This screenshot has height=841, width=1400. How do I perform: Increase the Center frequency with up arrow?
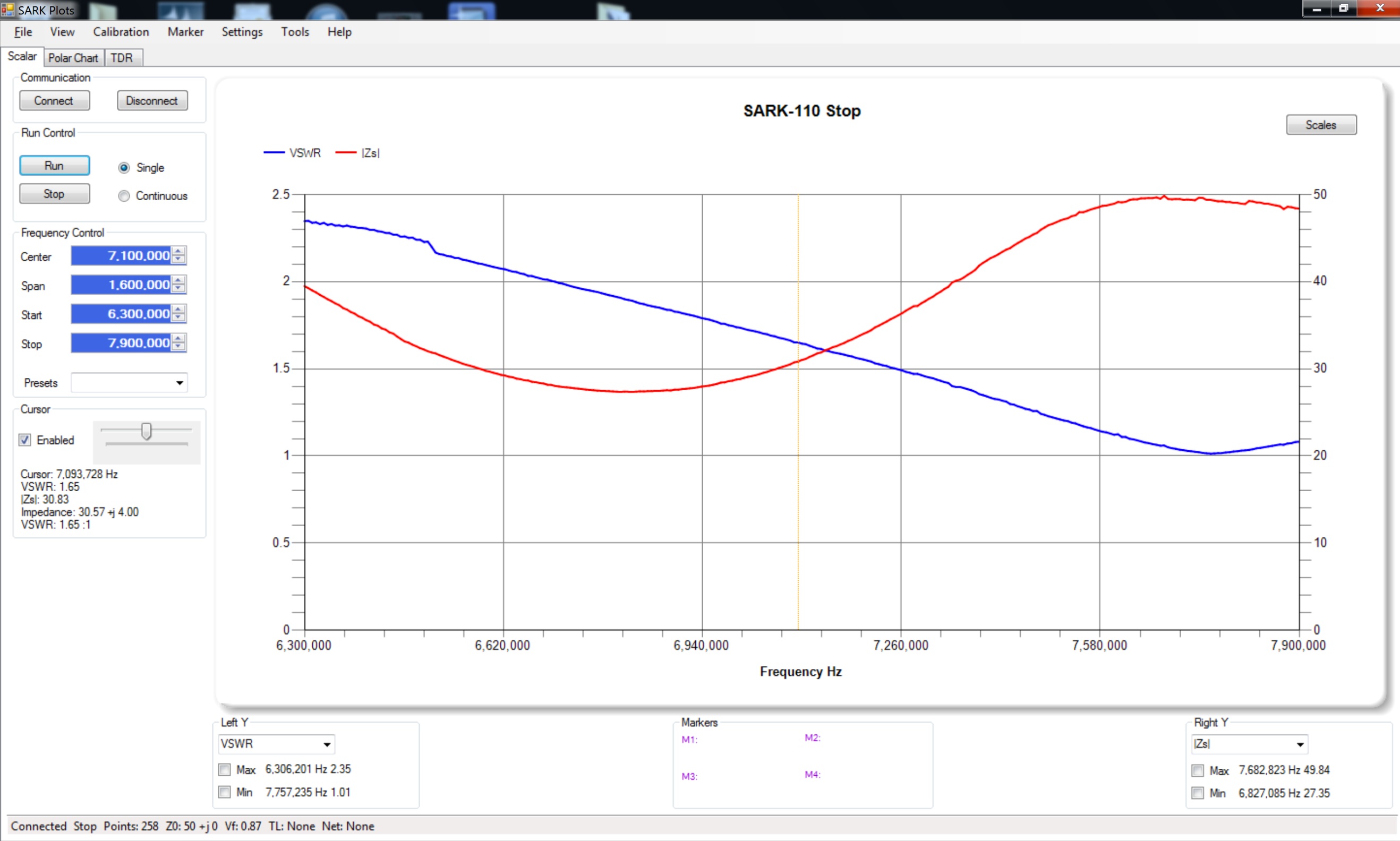tap(178, 251)
